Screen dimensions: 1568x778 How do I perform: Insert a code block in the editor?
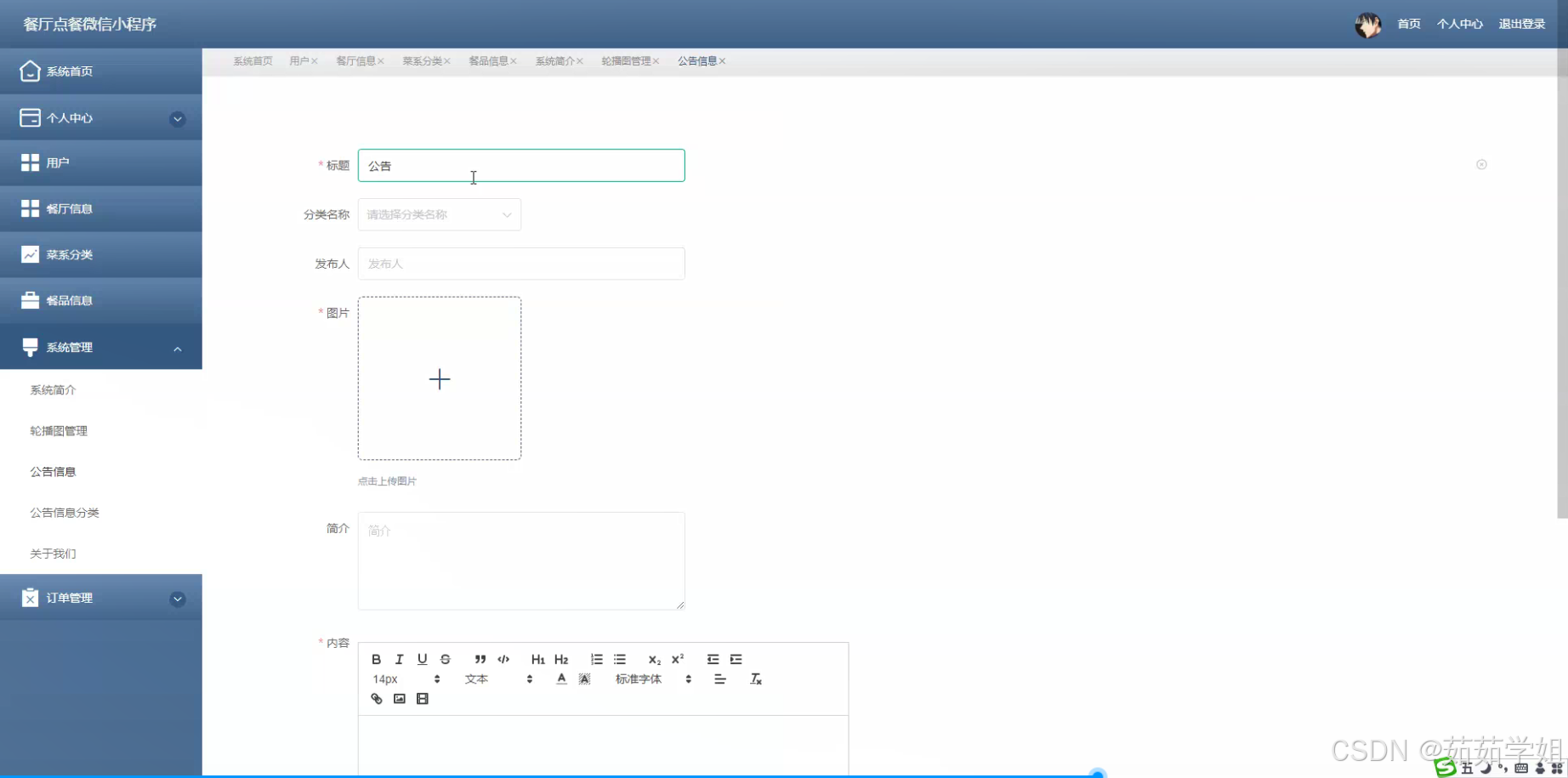503,659
